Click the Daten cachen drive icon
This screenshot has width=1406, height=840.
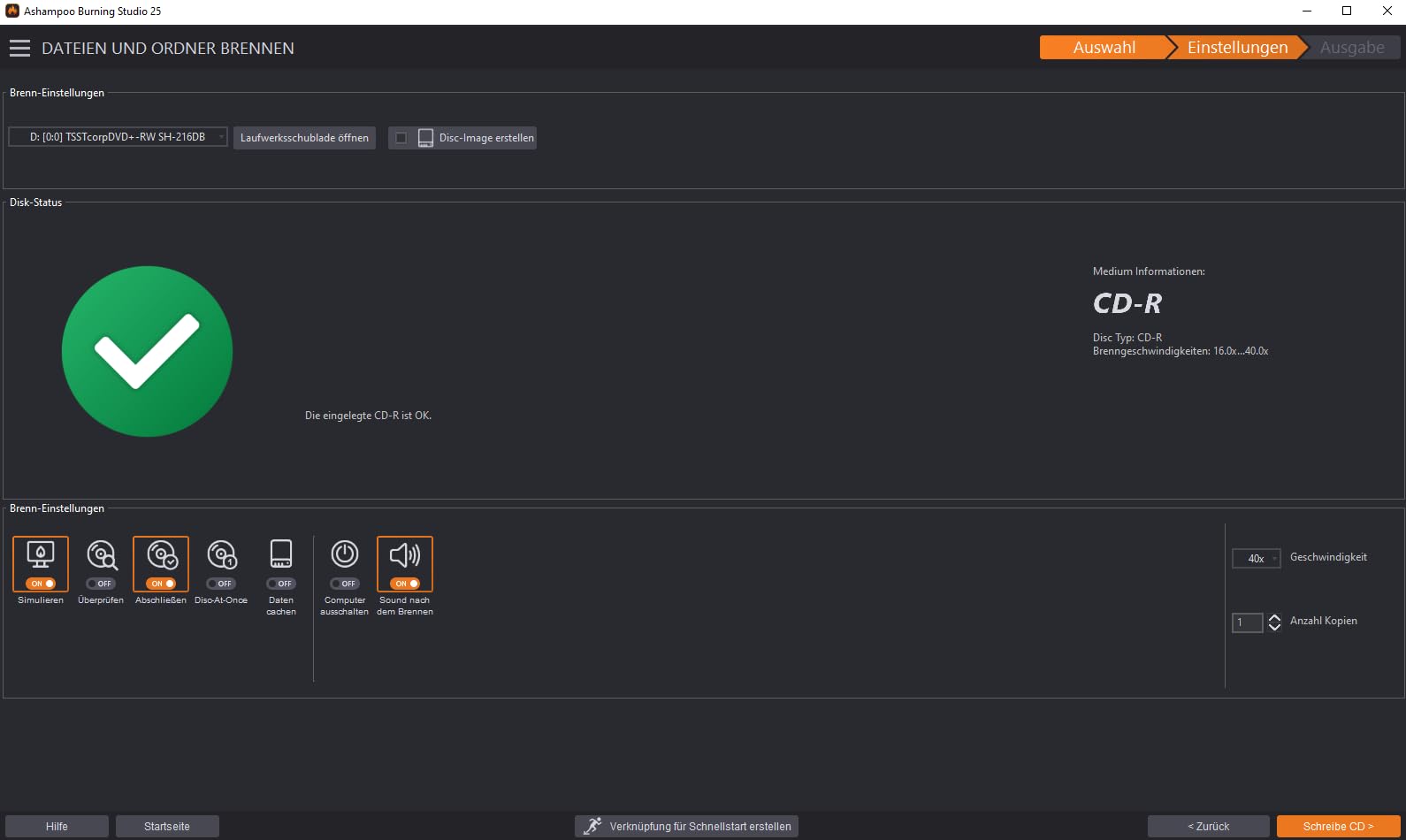pyautogui.click(x=281, y=554)
